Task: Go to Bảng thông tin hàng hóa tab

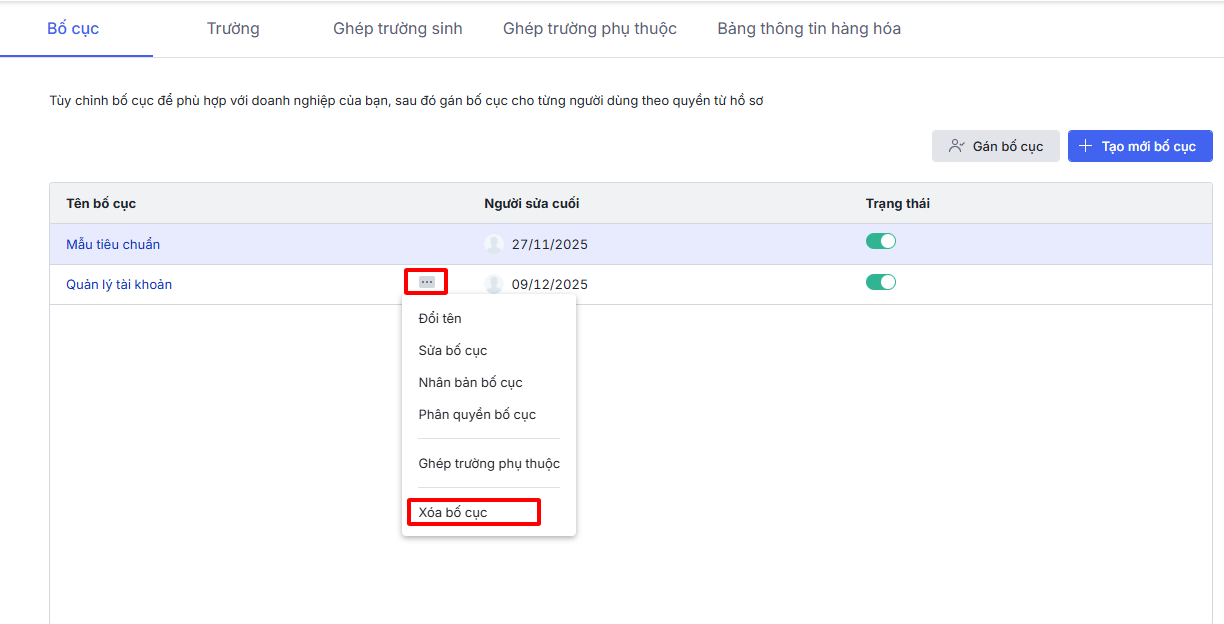Action: [x=809, y=28]
